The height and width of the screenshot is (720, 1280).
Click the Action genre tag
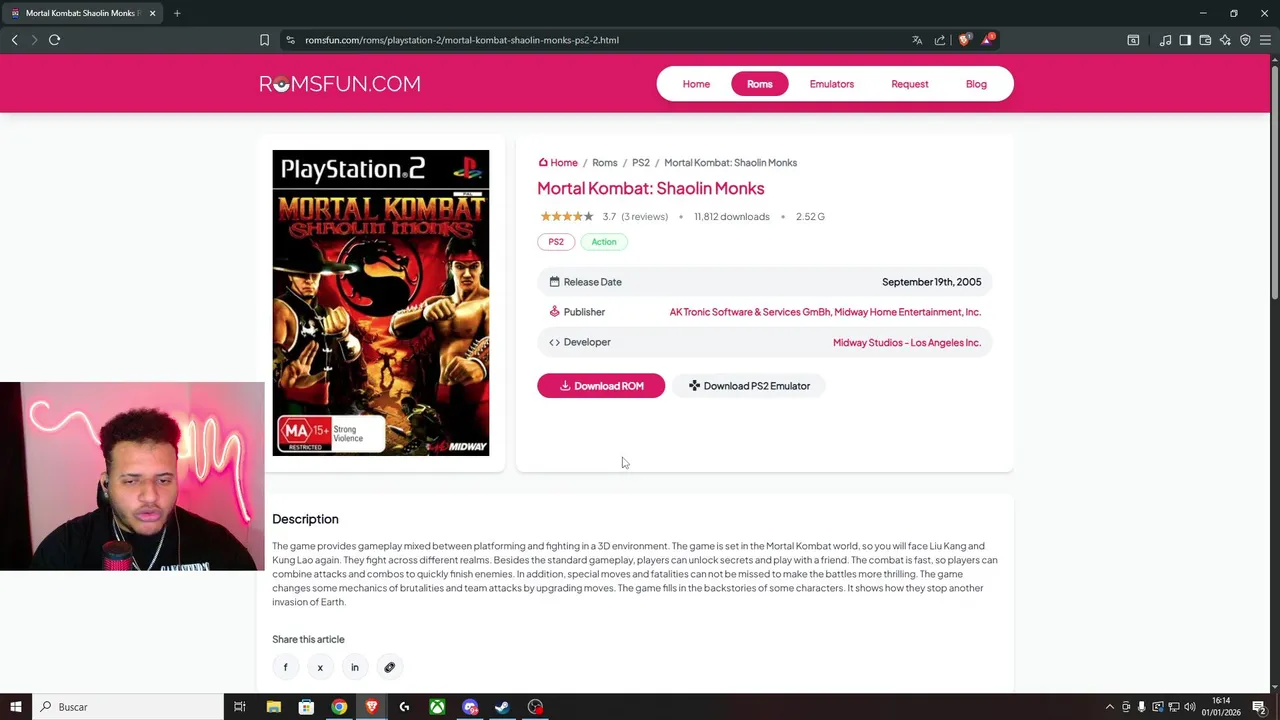click(604, 242)
